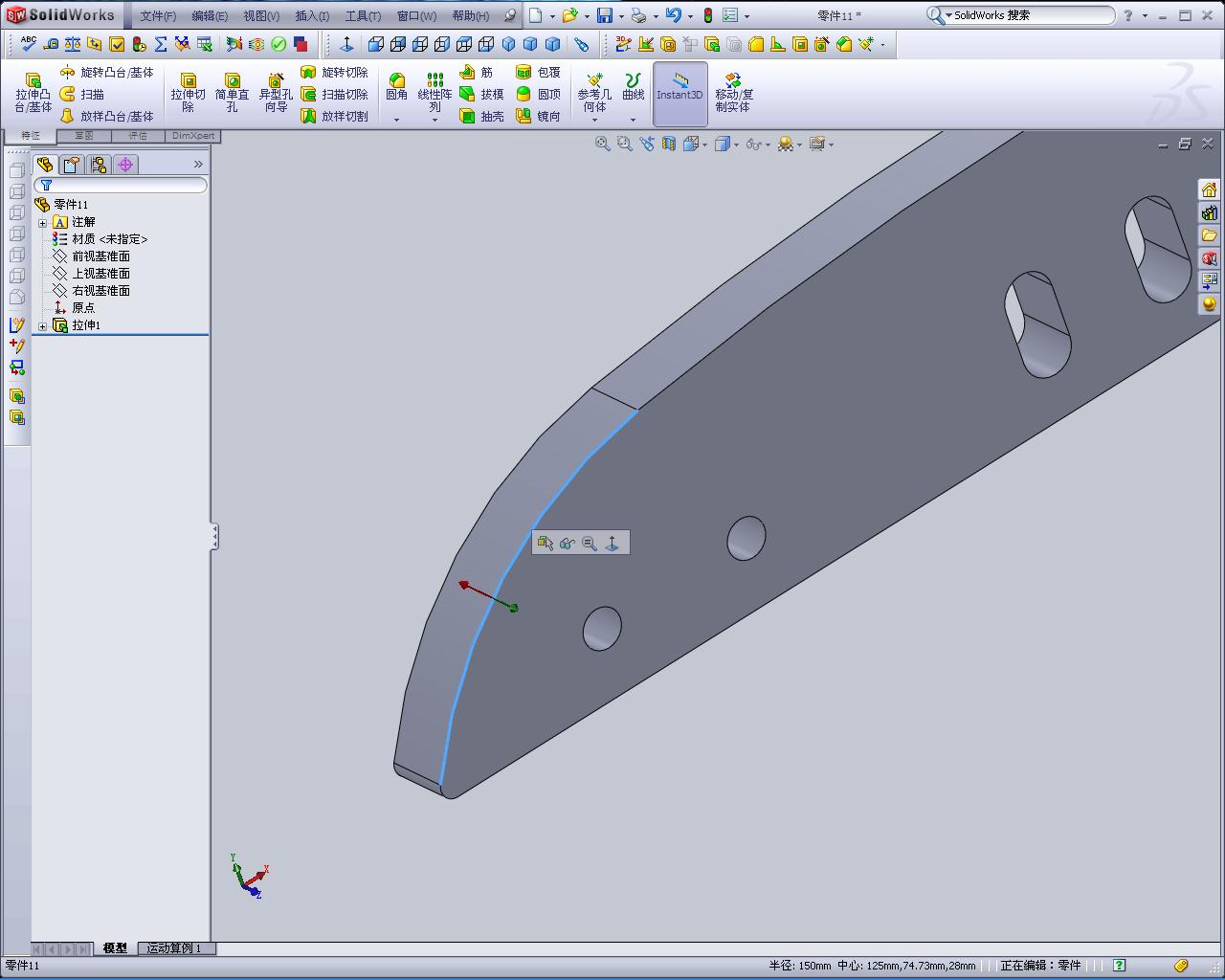Select the 旋转凸台/基体 revolve boss tool
The height and width of the screenshot is (980, 1225).
[x=106, y=73]
